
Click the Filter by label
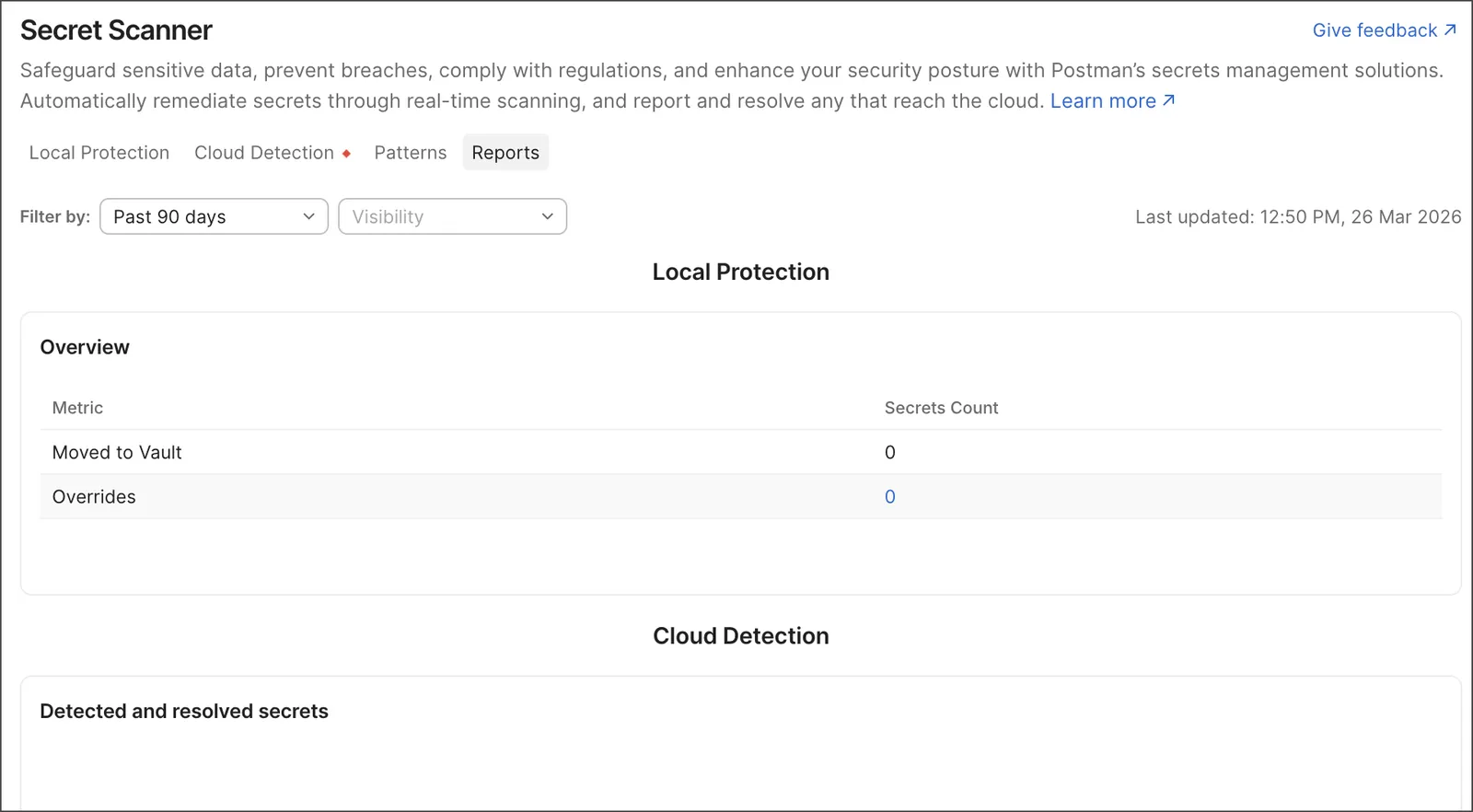[x=55, y=217]
